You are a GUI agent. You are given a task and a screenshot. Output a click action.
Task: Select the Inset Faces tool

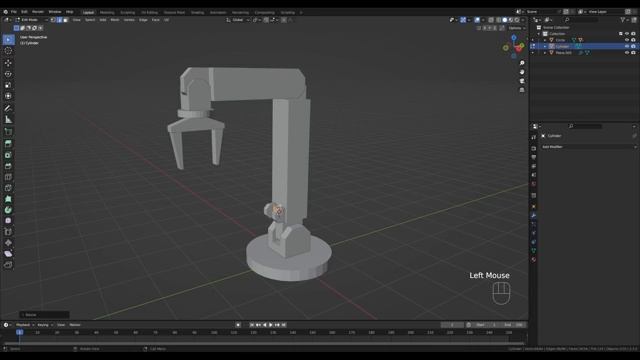pyautogui.click(x=8, y=155)
